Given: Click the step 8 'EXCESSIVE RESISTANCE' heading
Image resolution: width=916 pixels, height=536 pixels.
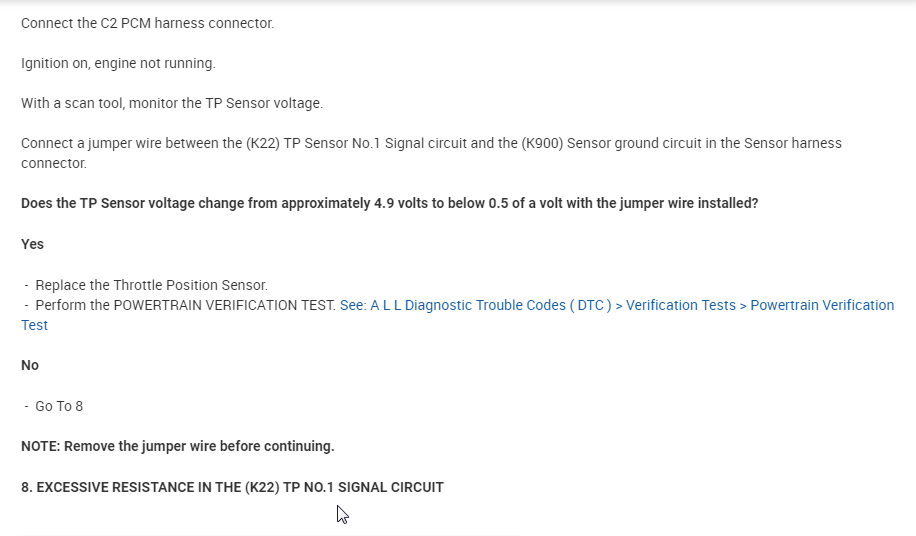Looking at the screenshot, I should coord(232,487).
